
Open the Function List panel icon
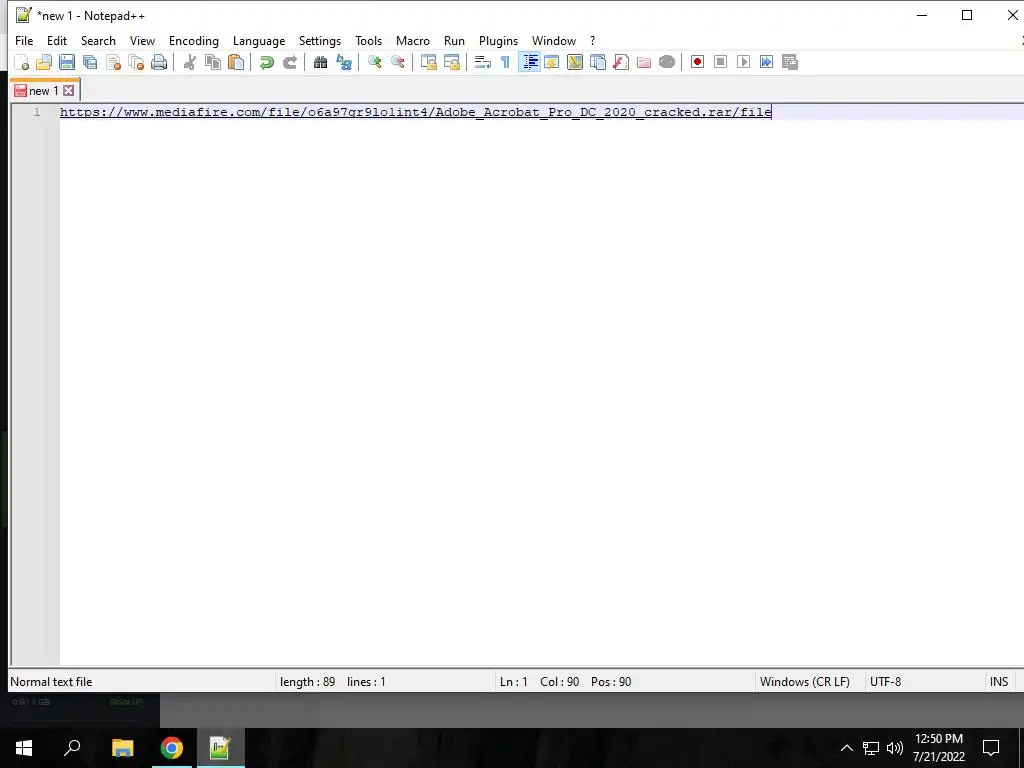tap(620, 62)
